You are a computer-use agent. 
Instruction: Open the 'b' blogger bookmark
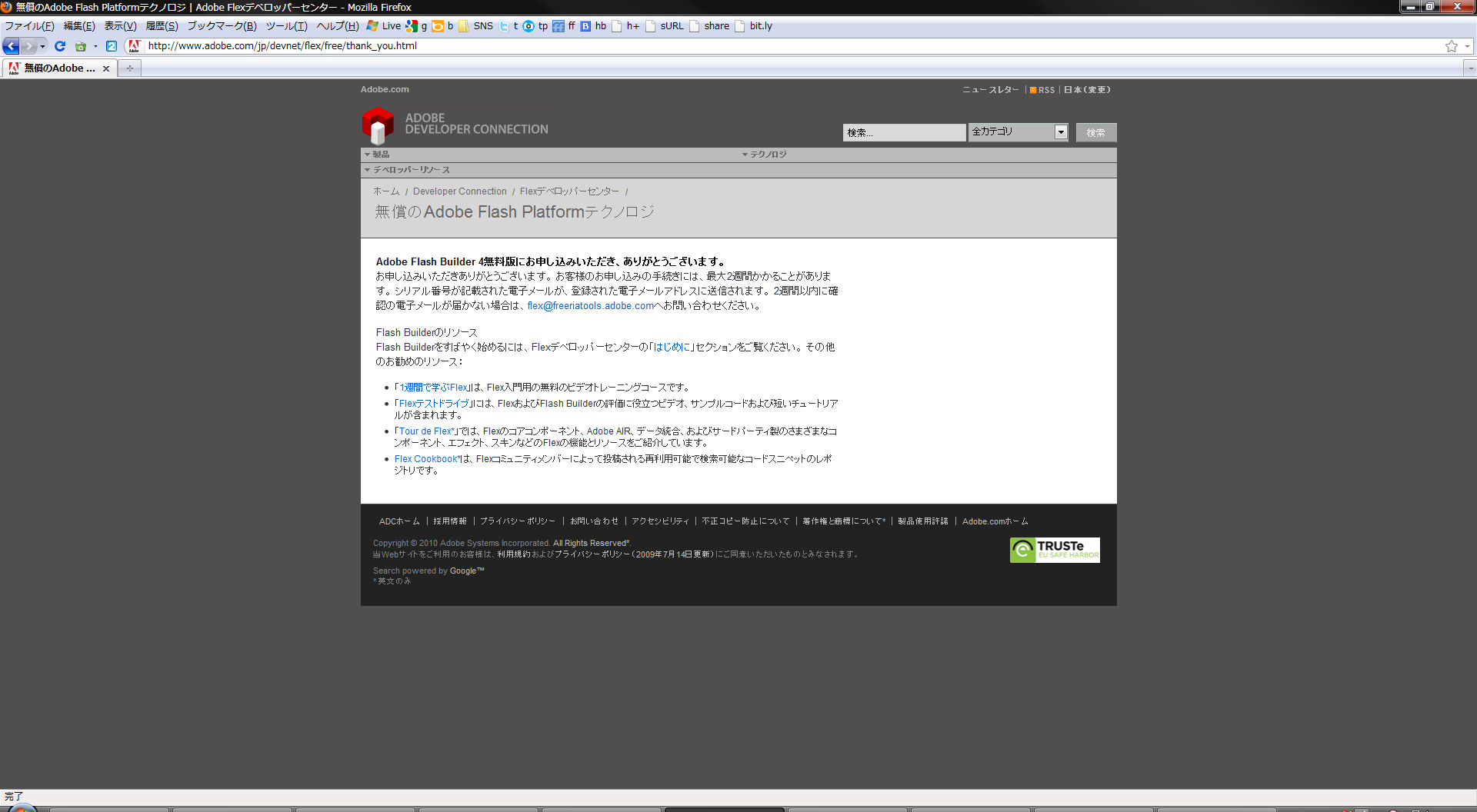tap(443, 26)
